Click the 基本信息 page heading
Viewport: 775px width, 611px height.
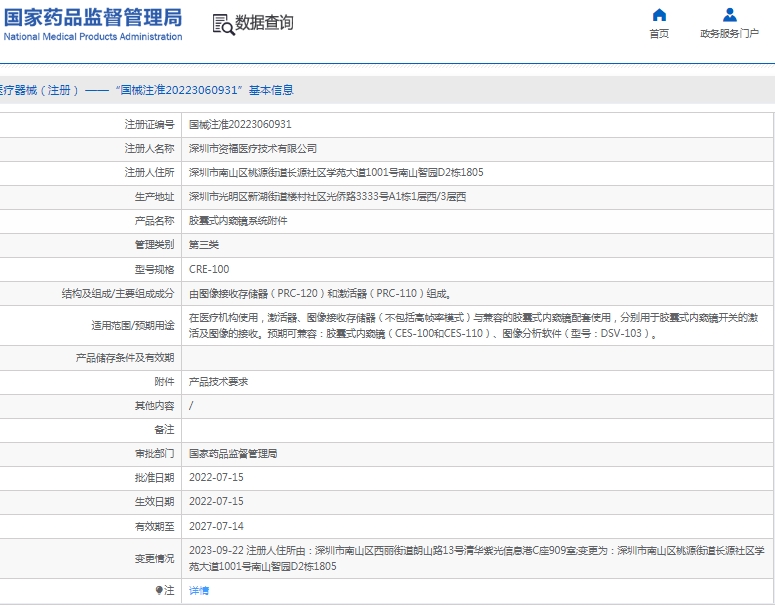point(271,90)
